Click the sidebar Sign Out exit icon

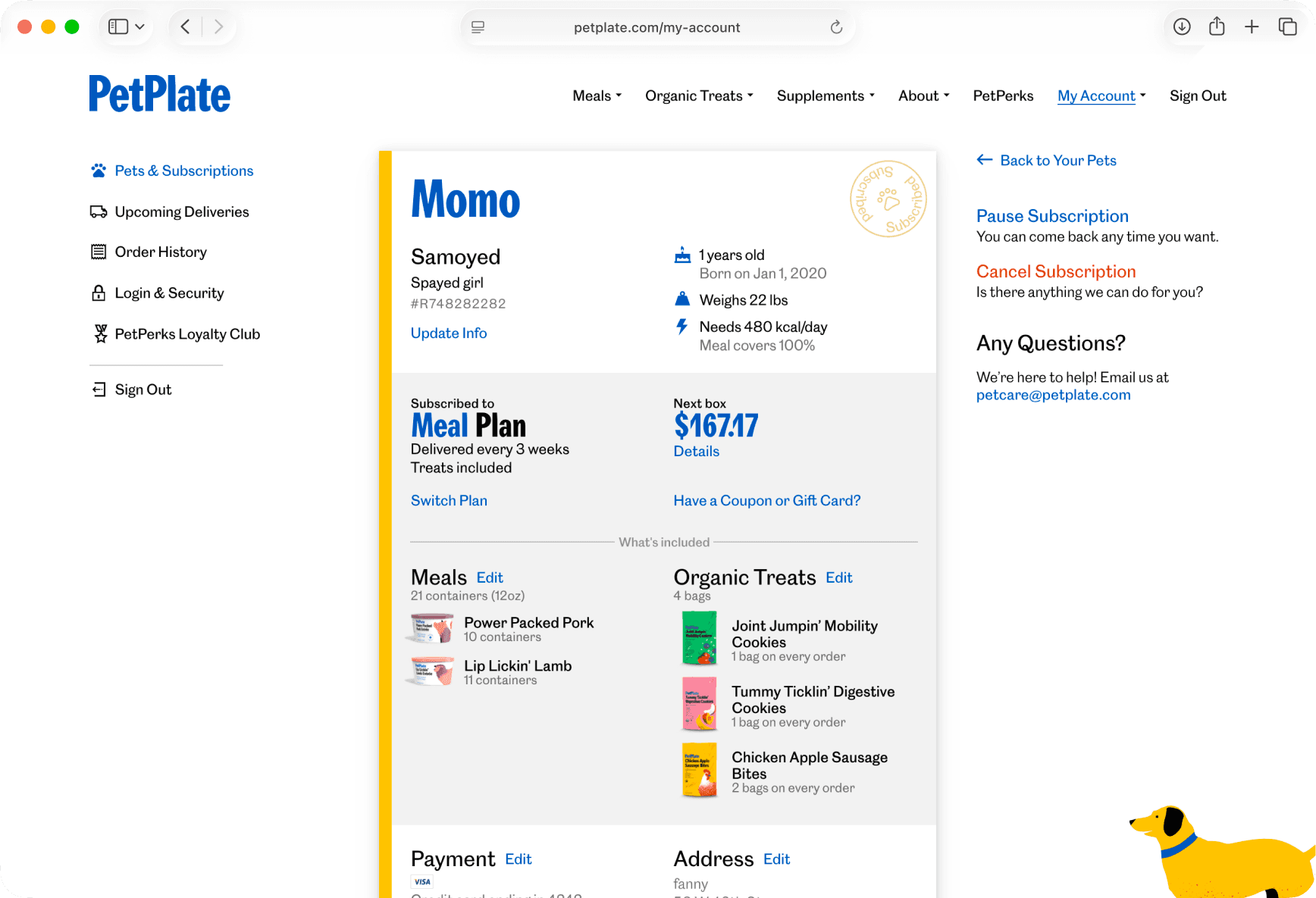coord(99,390)
